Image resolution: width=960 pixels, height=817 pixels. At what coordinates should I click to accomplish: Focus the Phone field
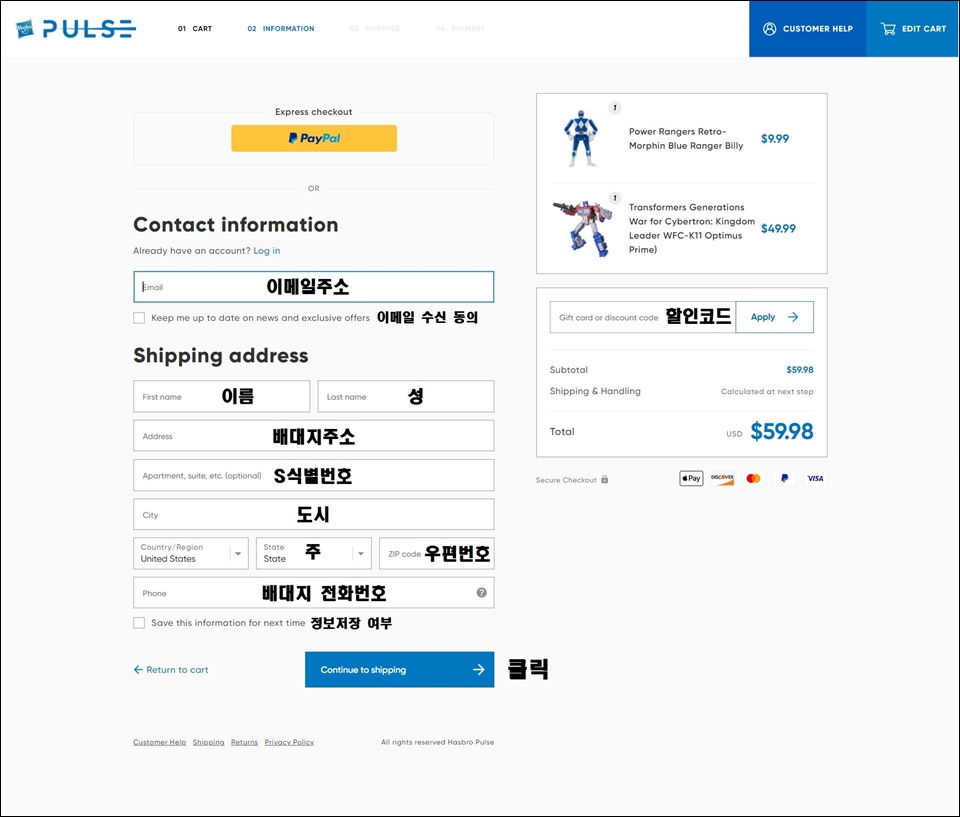pyautogui.click(x=313, y=592)
